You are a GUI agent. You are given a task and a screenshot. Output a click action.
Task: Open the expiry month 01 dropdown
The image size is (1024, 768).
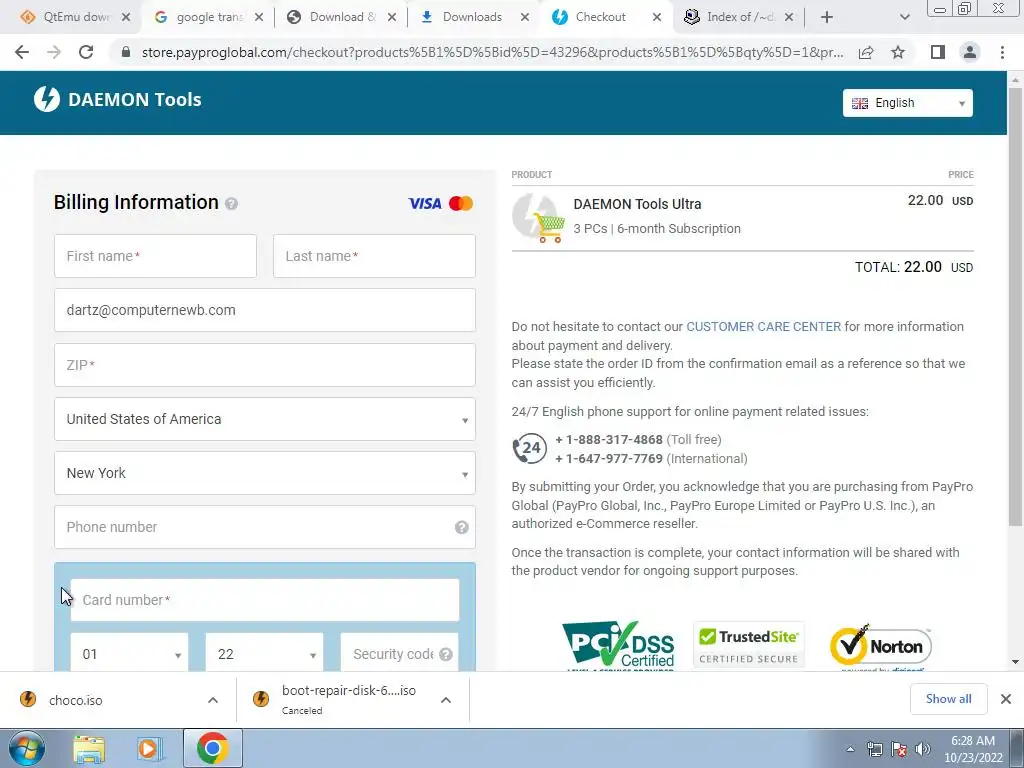(129, 653)
